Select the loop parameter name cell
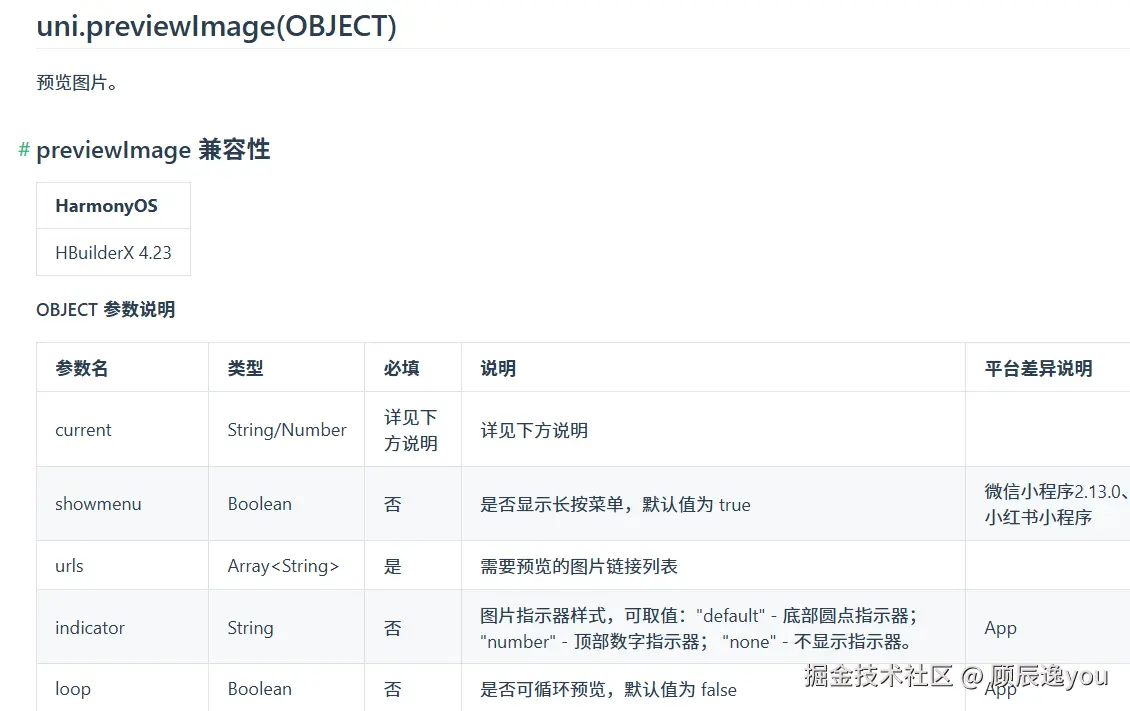 tap(123, 688)
